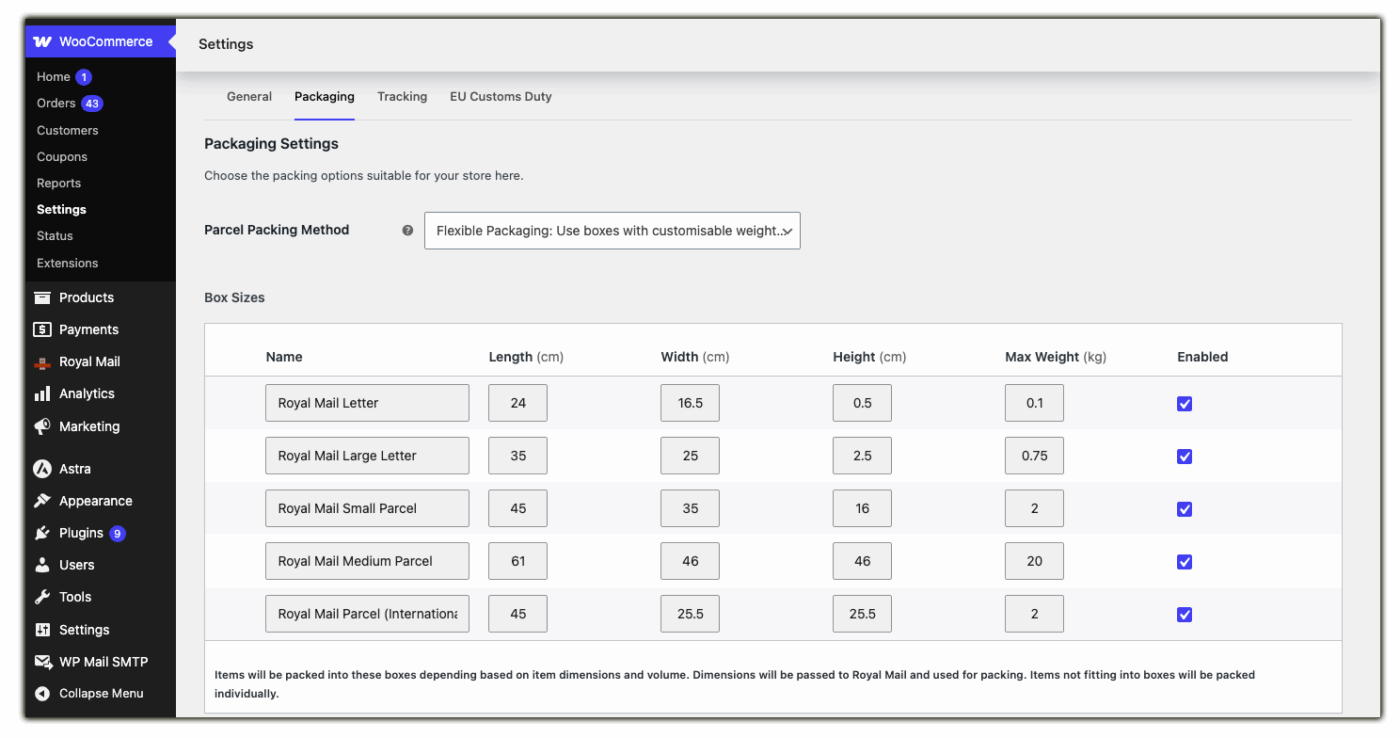The width and height of the screenshot is (1400, 738).
Task: Click the Appearance paintbrush icon
Action: 42,501
